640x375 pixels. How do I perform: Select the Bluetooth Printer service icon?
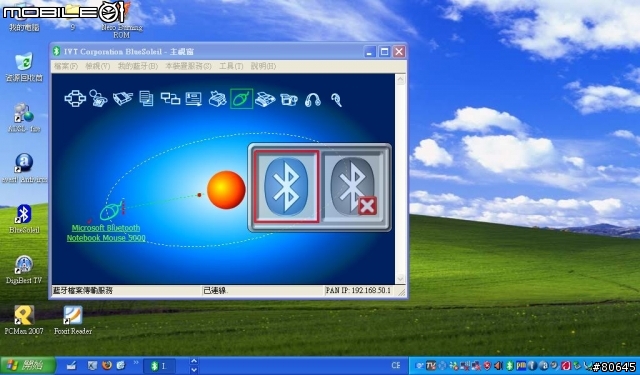click(x=218, y=99)
